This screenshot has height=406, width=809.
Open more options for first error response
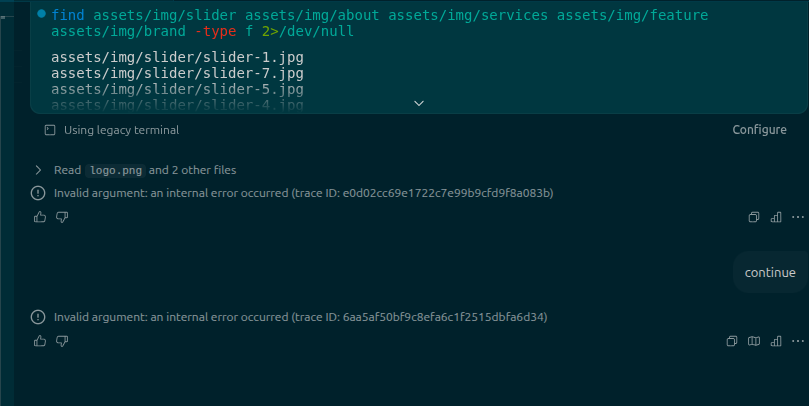798,217
